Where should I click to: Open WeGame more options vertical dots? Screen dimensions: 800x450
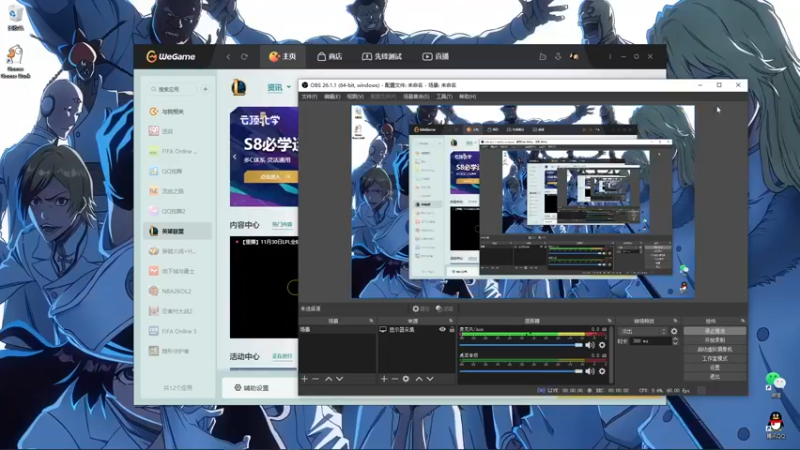(x=610, y=57)
